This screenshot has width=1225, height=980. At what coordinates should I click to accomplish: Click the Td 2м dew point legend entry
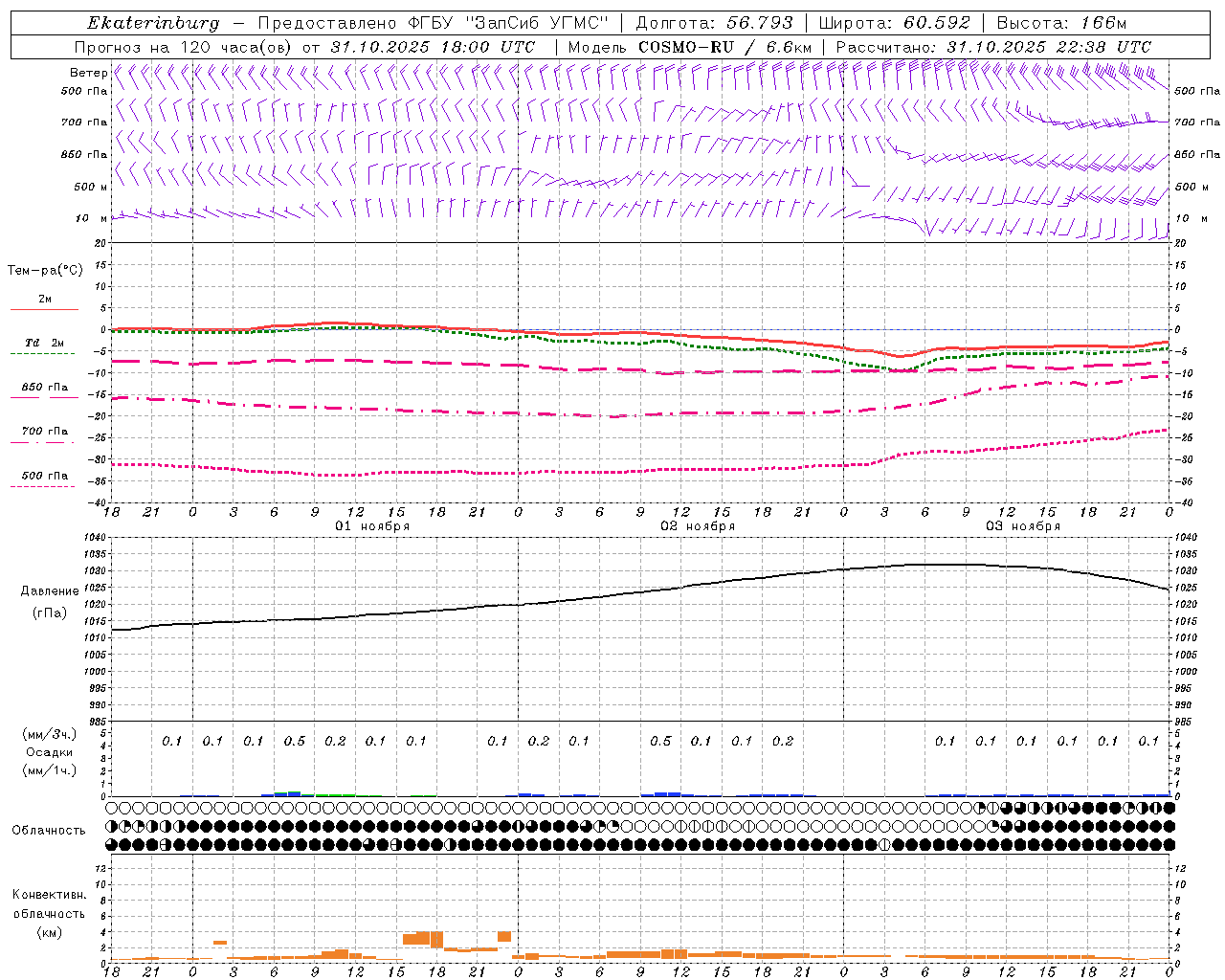[45, 343]
